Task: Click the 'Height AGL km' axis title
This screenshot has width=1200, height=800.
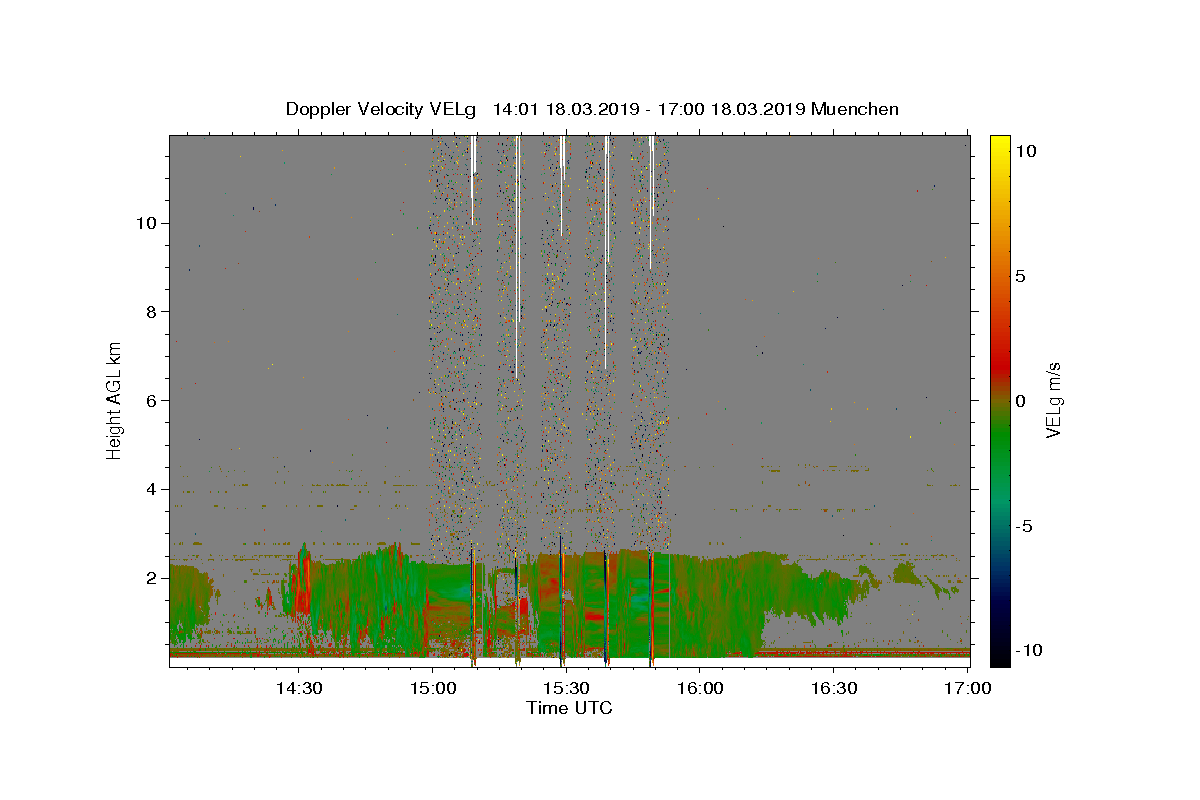Action: pos(114,401)
